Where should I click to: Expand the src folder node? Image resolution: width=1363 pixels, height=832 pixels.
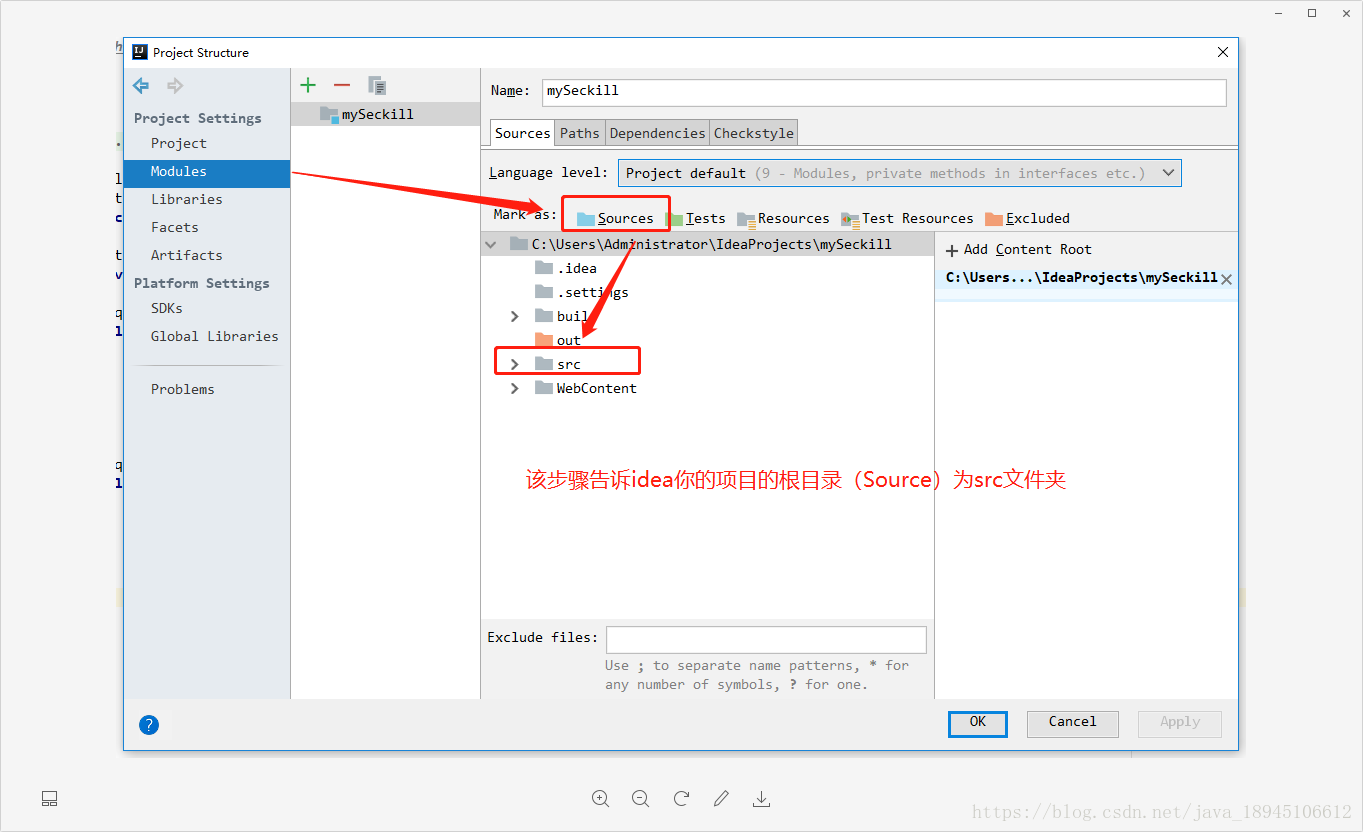click(515, 364)
